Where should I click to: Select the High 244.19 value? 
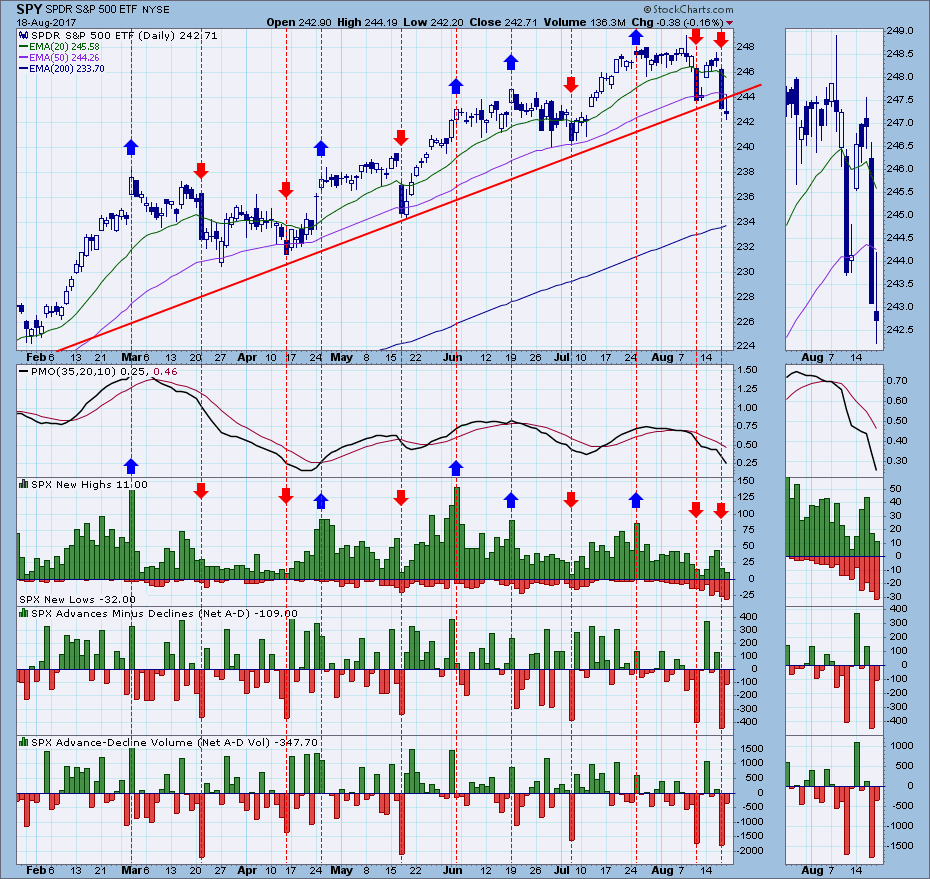368,23
